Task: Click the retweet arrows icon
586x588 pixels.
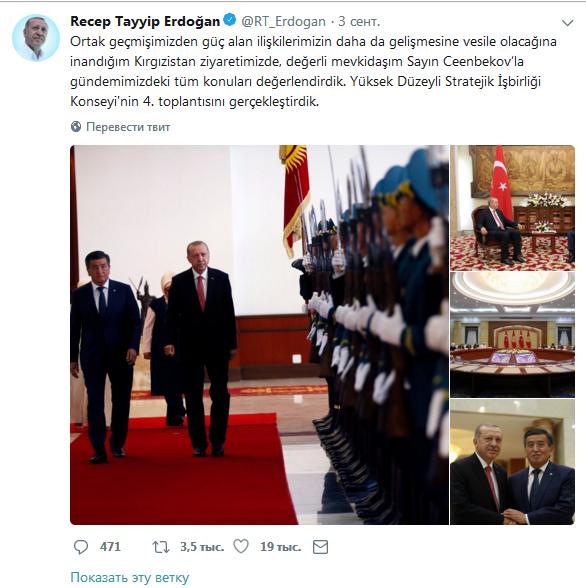Action: (160, 547)
